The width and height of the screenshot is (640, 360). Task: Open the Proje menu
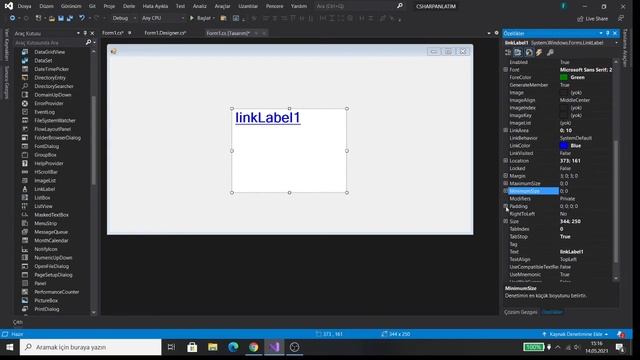(109, 6)
